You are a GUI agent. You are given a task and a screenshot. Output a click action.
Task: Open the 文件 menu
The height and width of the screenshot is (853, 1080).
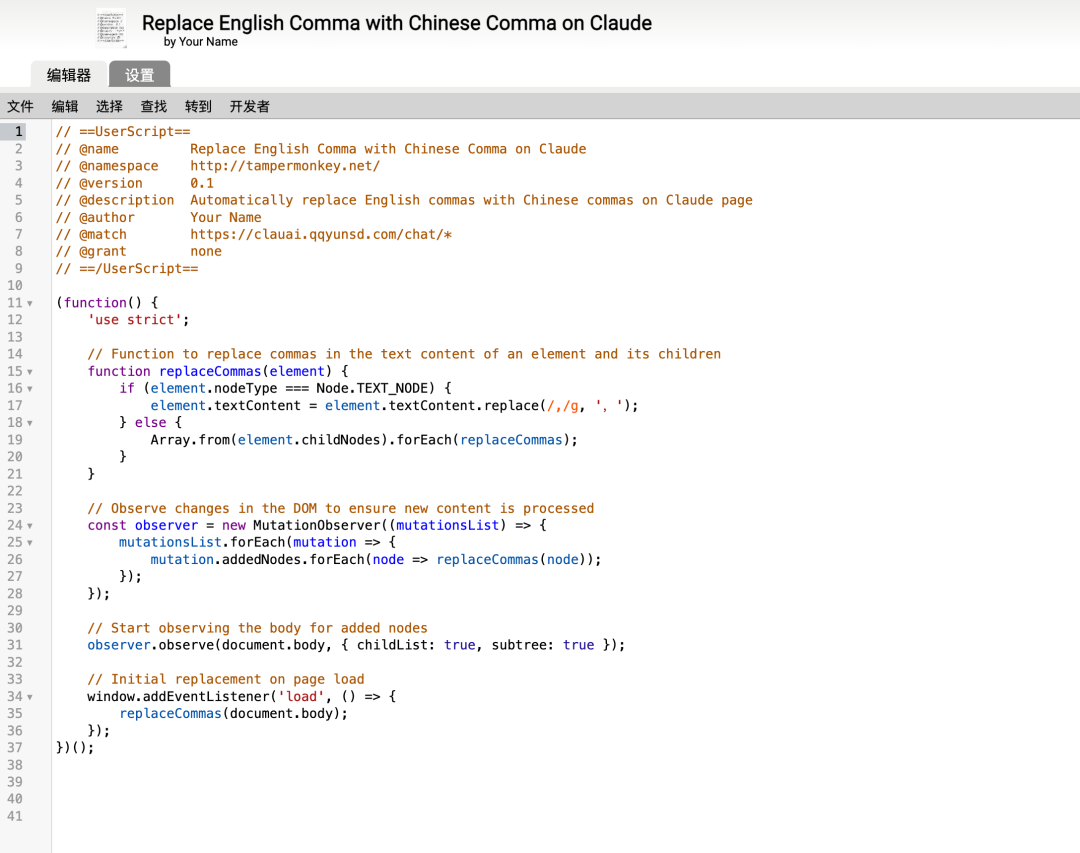(21, 106)
